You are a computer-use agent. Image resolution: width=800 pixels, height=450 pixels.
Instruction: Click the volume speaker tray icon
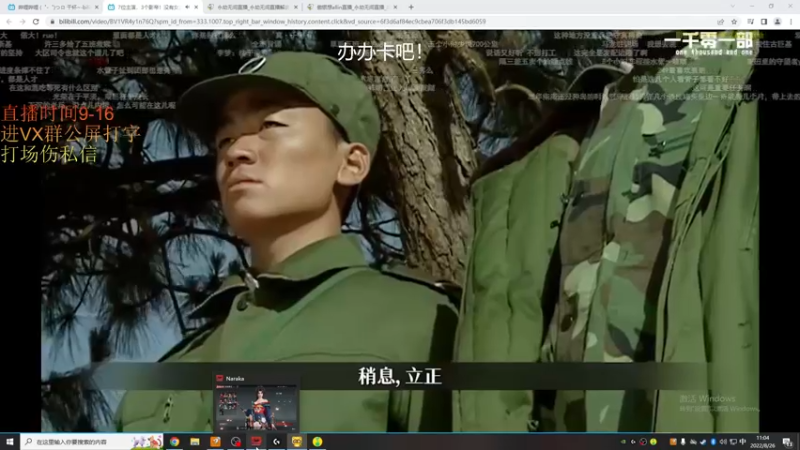click(x=723, y=442)
